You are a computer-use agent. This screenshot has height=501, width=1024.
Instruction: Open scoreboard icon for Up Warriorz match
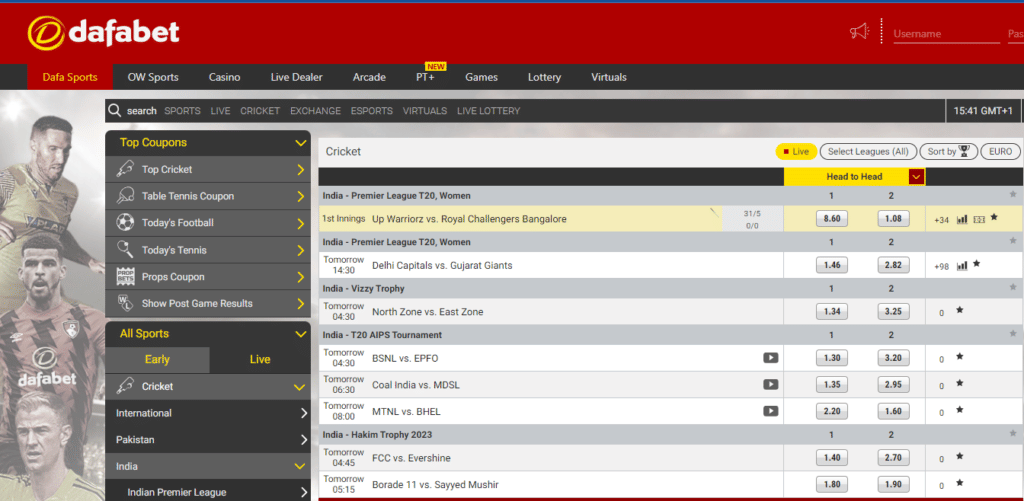[979, 219]
